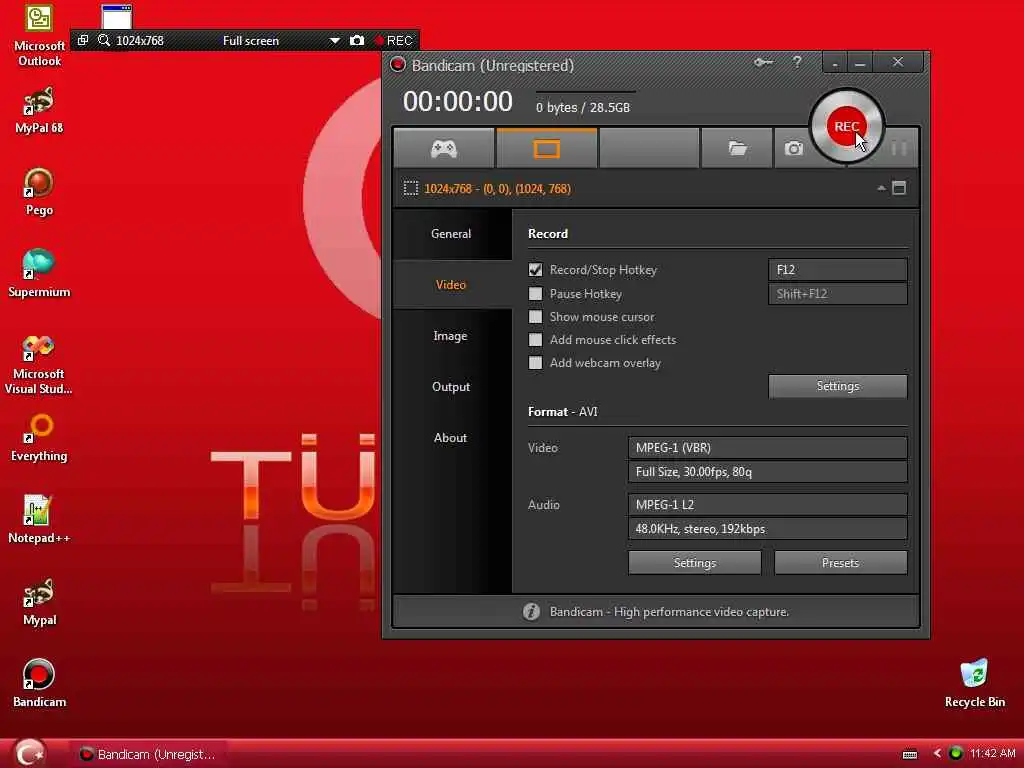The width and height of the screenshot is (1024, 768).
Task: Click the pause button next to REC
Action: 899,149
